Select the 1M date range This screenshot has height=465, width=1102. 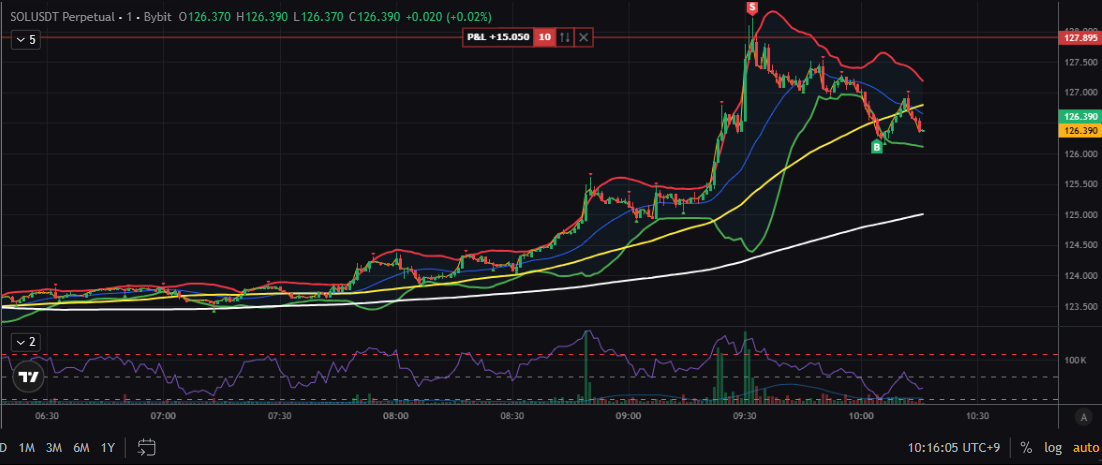27,447
